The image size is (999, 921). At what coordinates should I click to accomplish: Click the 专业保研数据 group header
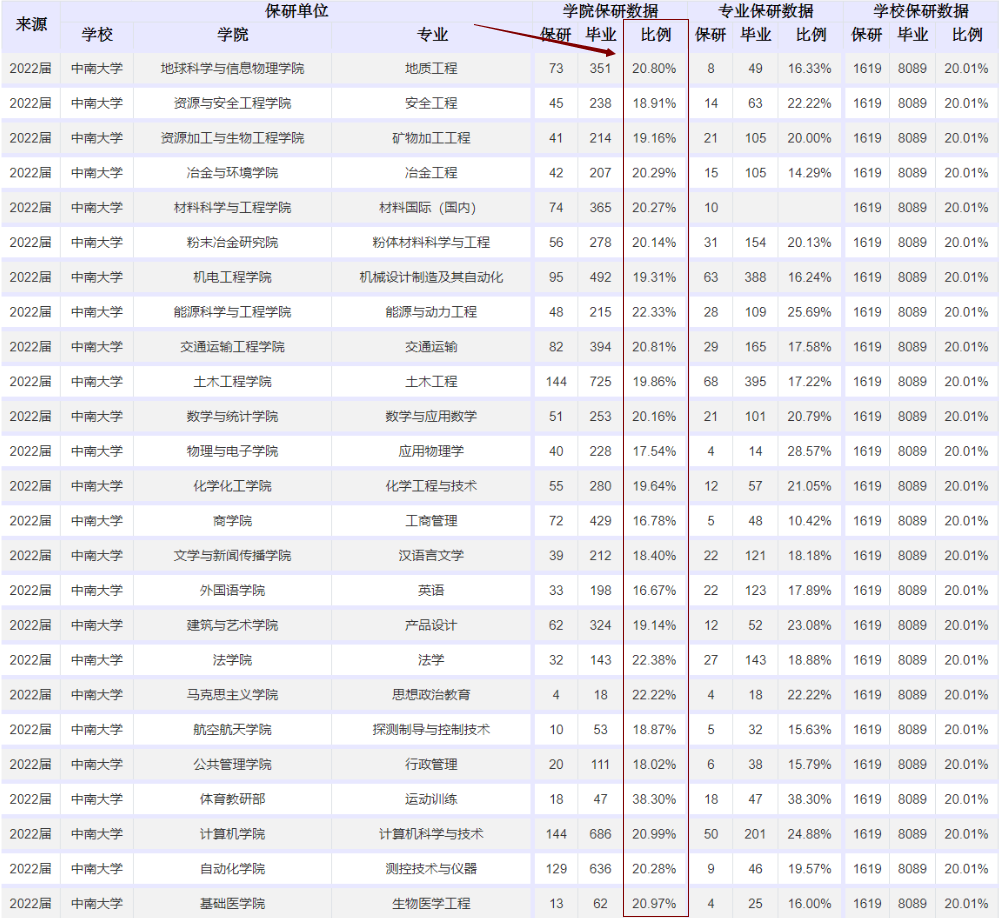point(766,11)
